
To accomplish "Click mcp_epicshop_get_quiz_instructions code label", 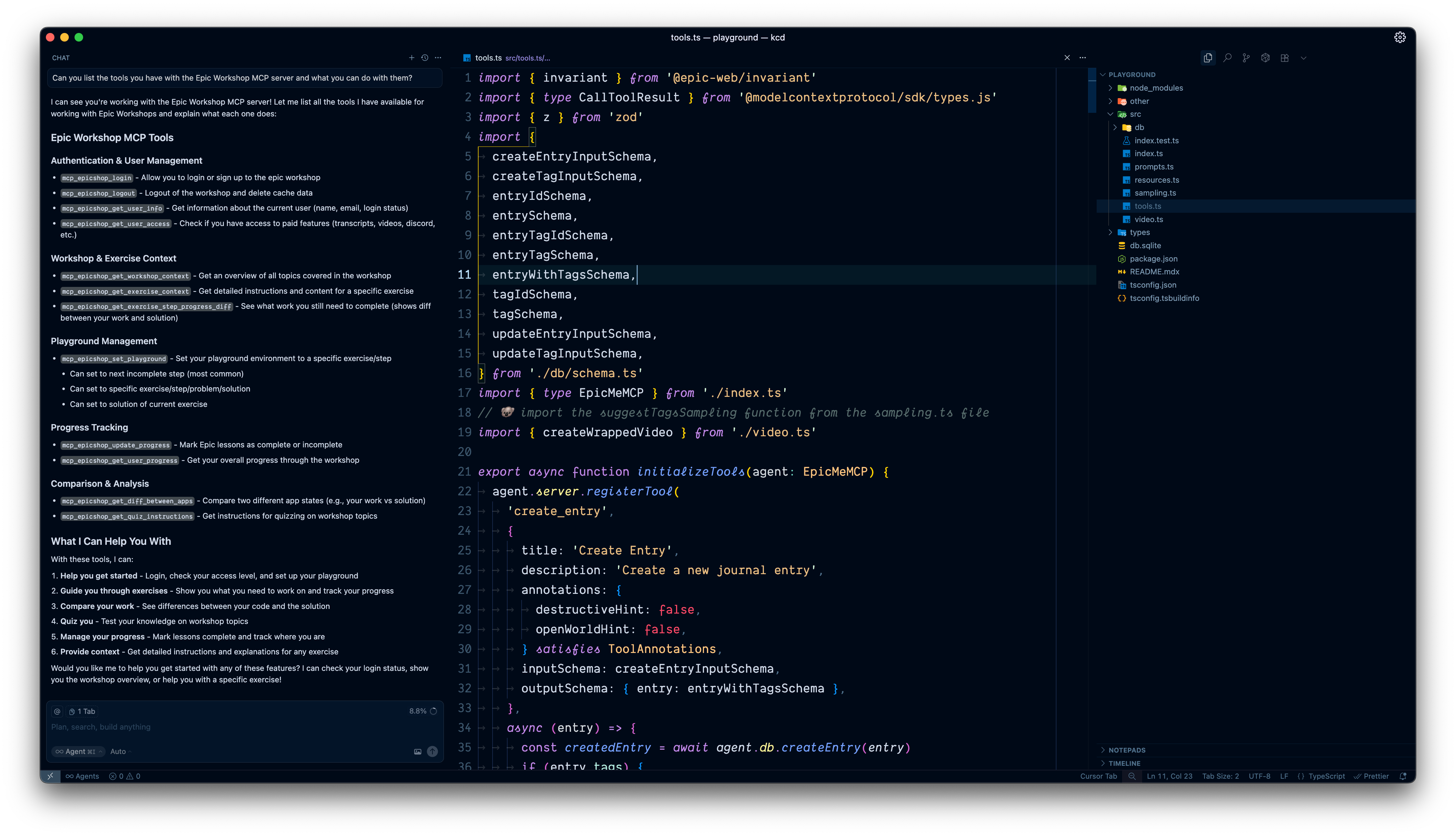I will tap(128, 517).
